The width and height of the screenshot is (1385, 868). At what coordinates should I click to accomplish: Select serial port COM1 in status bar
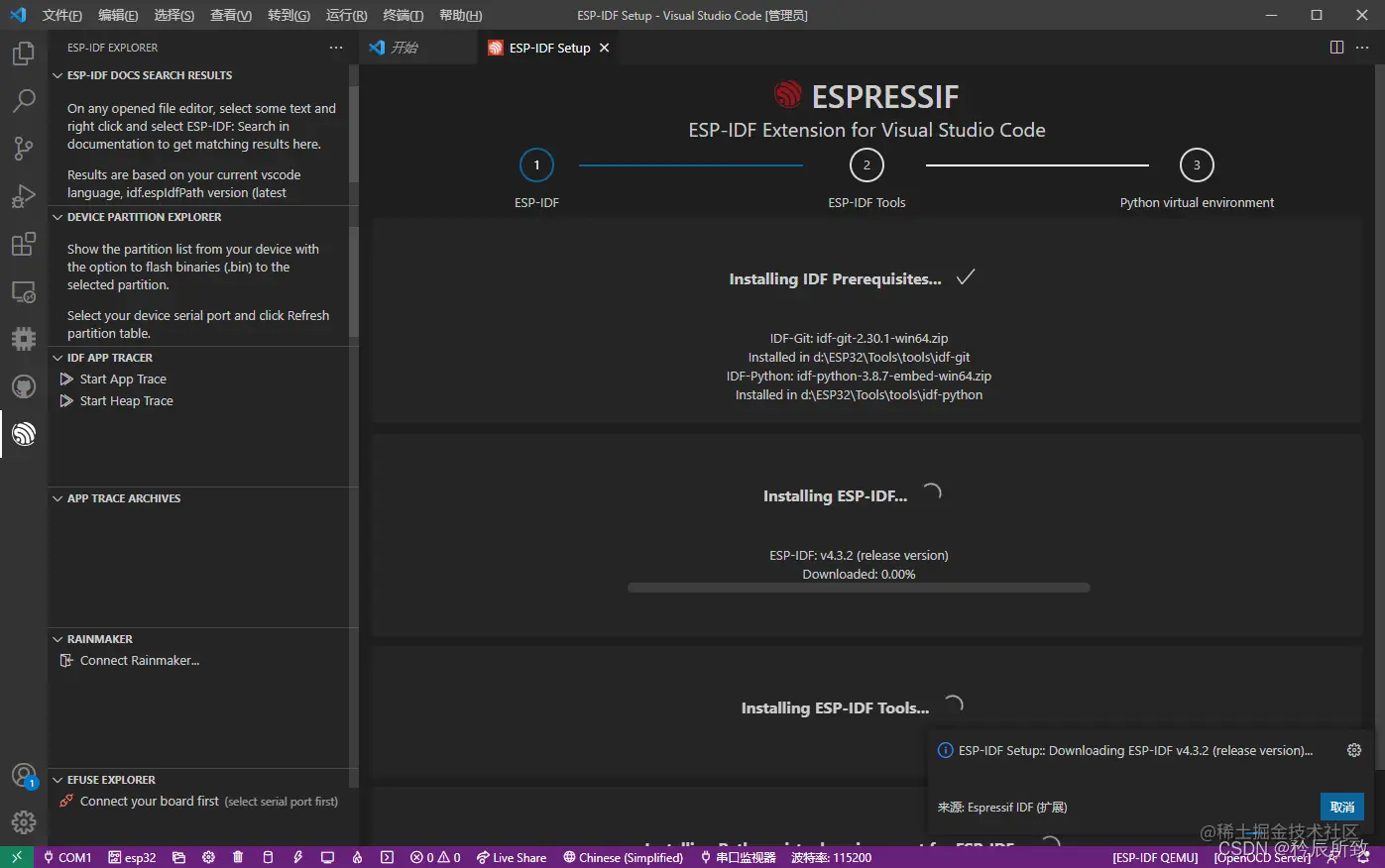click(x=67, y=857)
